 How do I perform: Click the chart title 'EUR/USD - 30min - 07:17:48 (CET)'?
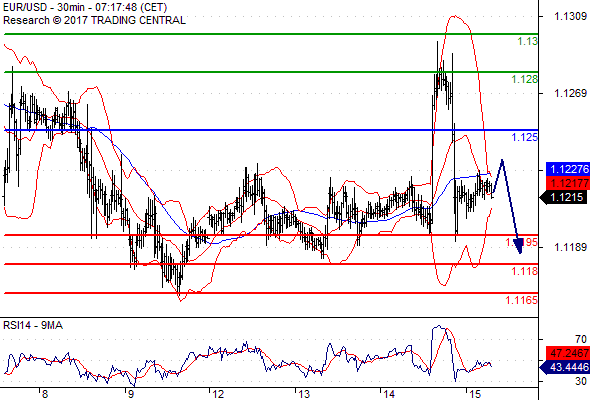85,7
